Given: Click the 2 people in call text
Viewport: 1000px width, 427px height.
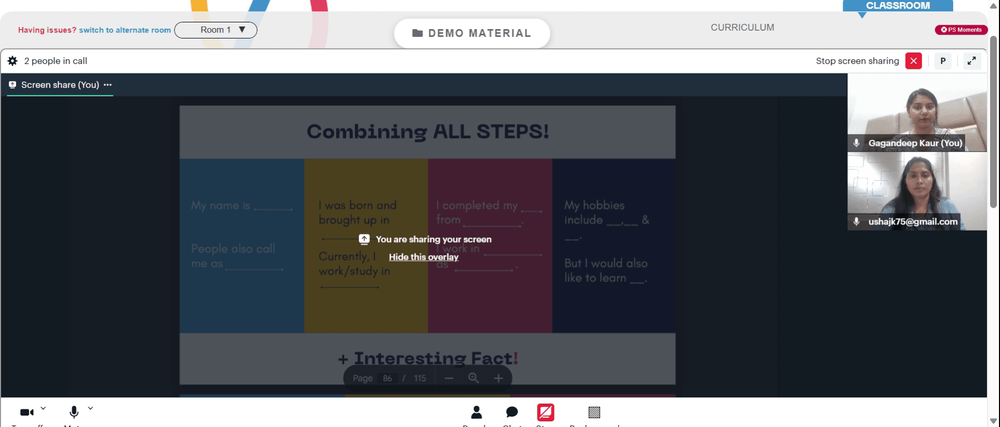Looking at the screenshot, I should pos(55,61).
